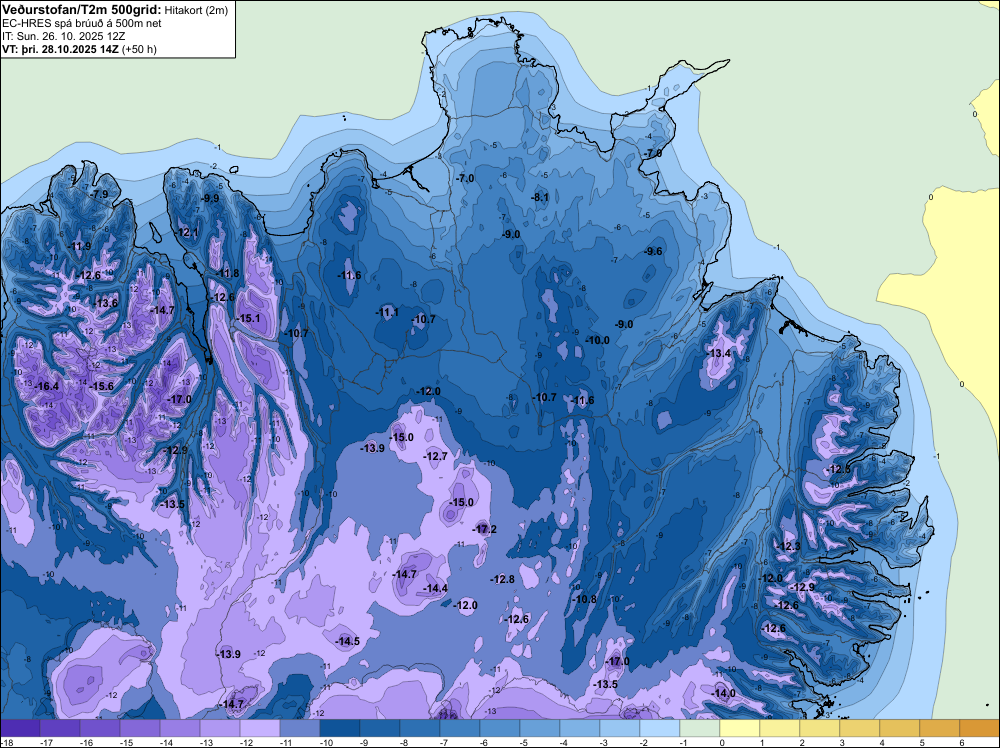The height and width of the screenshot is (748, 1000).
Task: Click the -14.5 temperature reading
Action: tap(348, 642)
